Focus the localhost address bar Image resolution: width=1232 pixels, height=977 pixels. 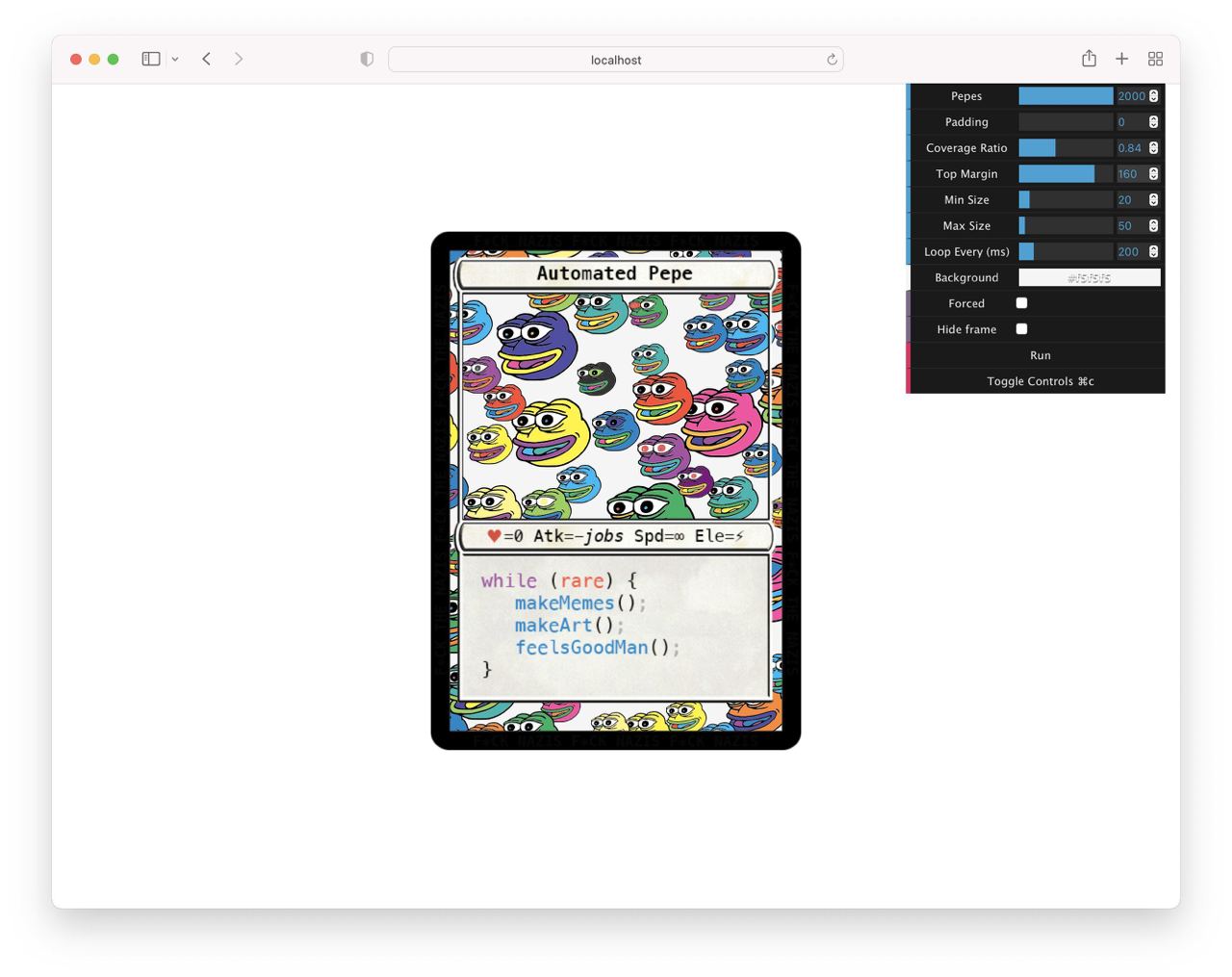tap(616, 60)
